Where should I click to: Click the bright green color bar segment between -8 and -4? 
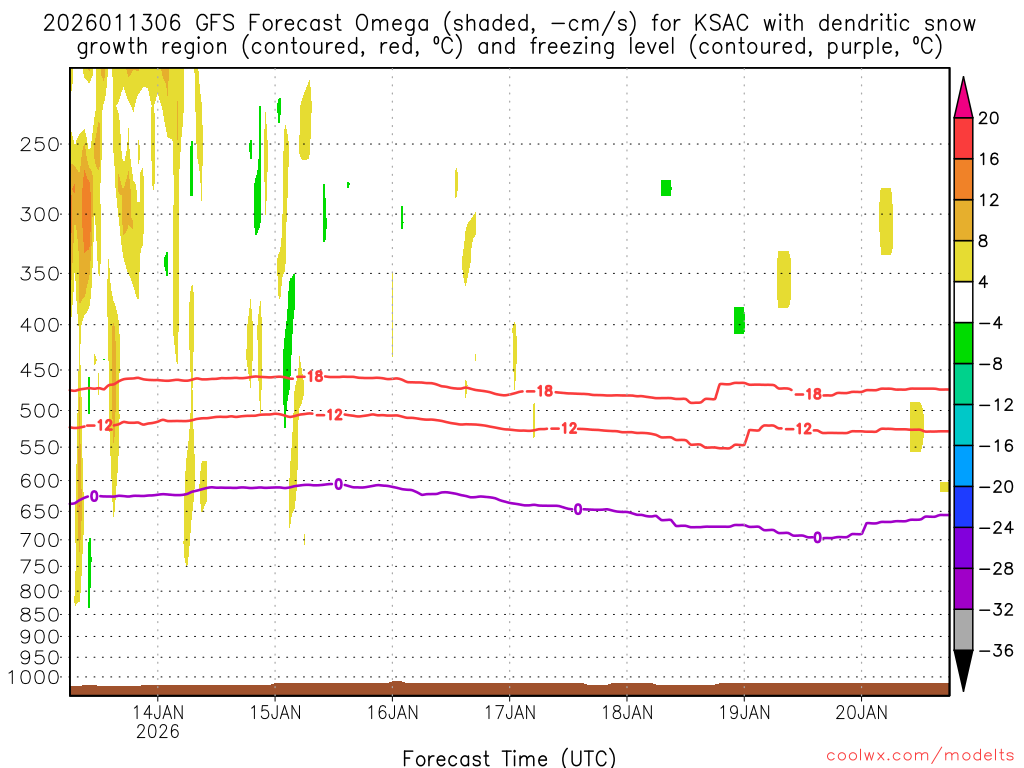click(x=963, y=344)
